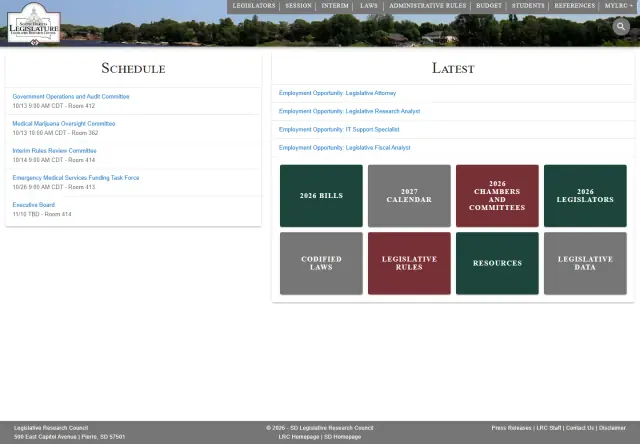Click the 2026 Bills tile
640x444 pixels.
click(x=321, y=196)
